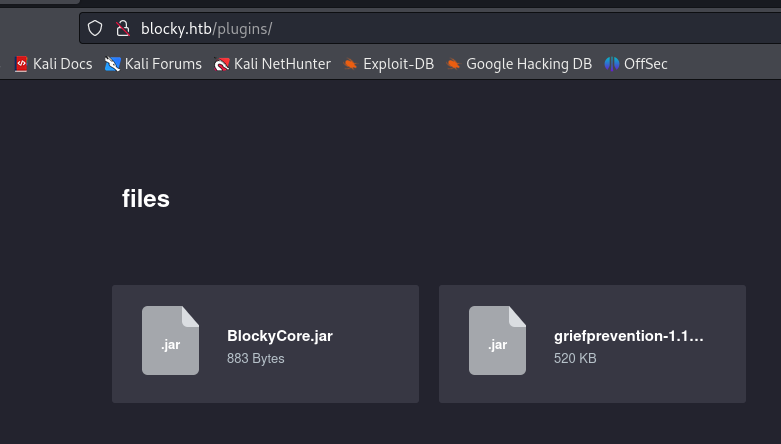This screenshot has height=444, width=781.
Task: Open the Kali Forums bookmark label
Action: point(163,64)
